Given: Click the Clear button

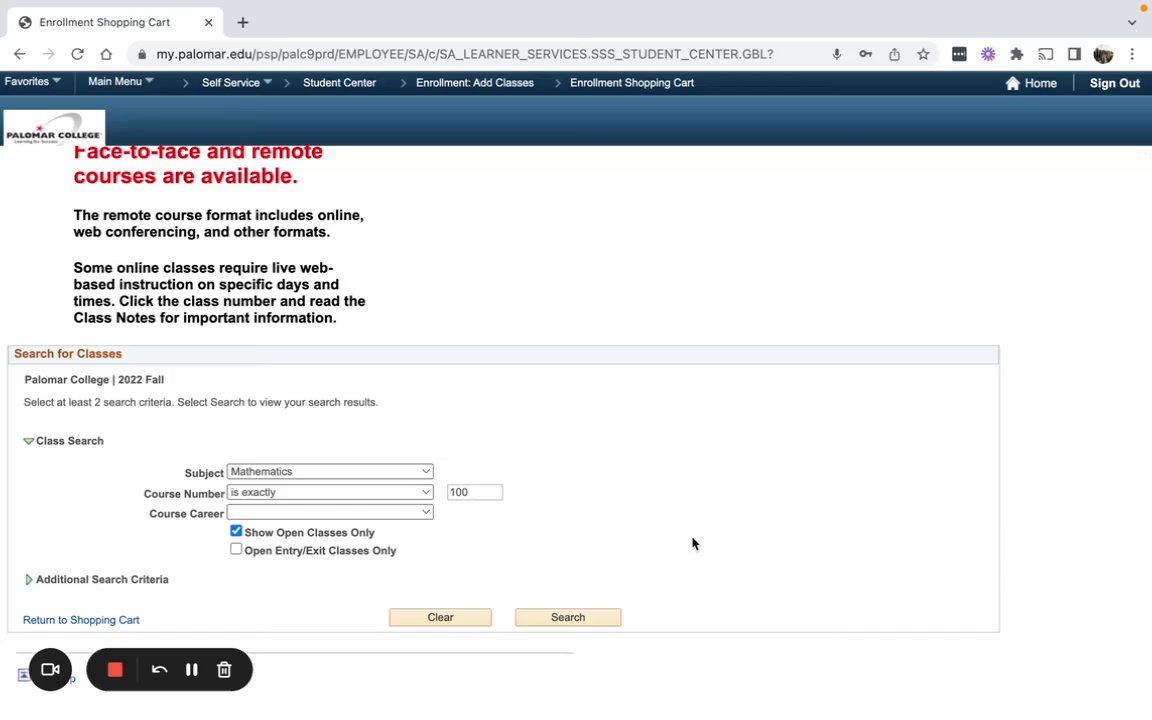Looking at the screenshot, I should click(x=440, y=617).
